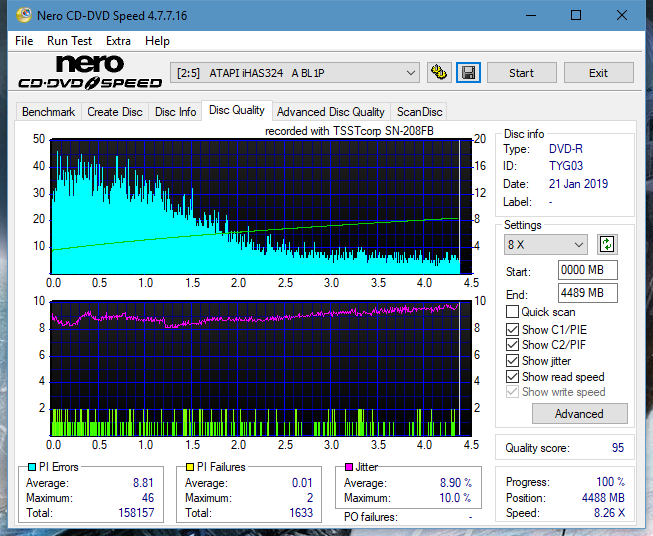Select the Disc Quality tab
The height and width of the screenshot is (536, 653).
tap(237, 110)
